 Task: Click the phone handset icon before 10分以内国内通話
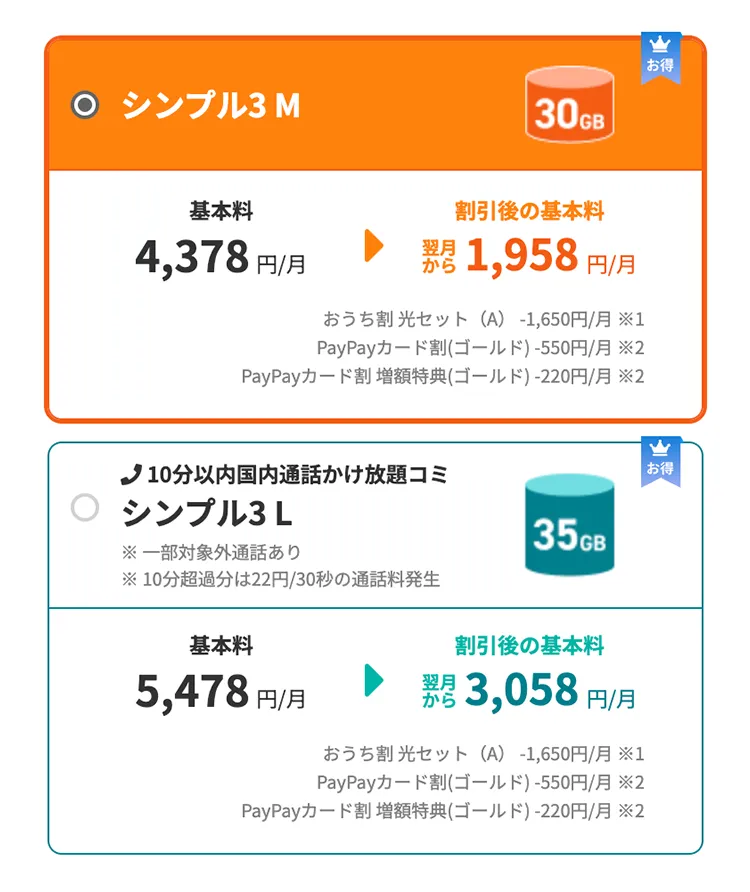(x=131, y=474)
